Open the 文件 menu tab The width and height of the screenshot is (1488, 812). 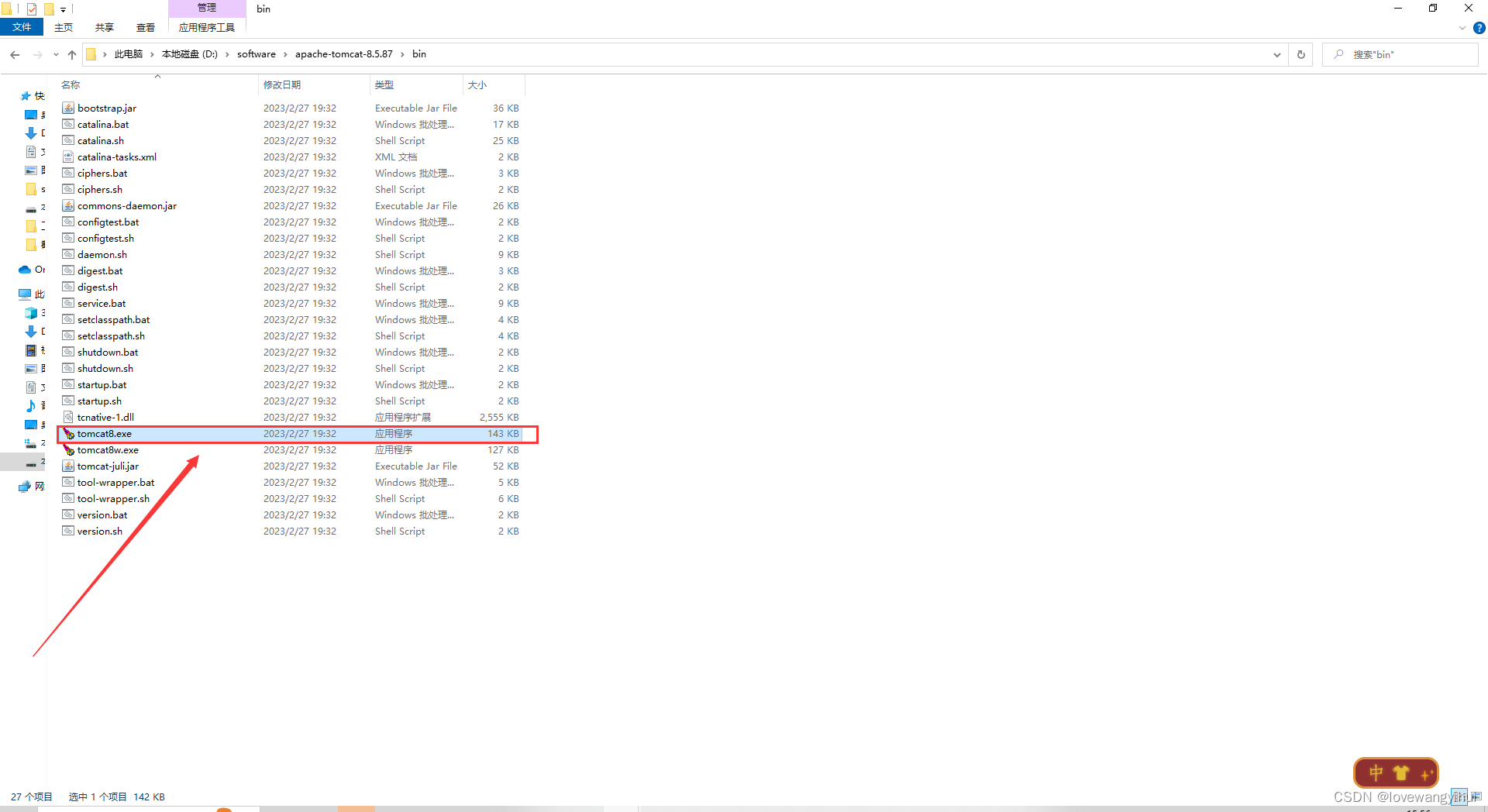coord(22,27)
